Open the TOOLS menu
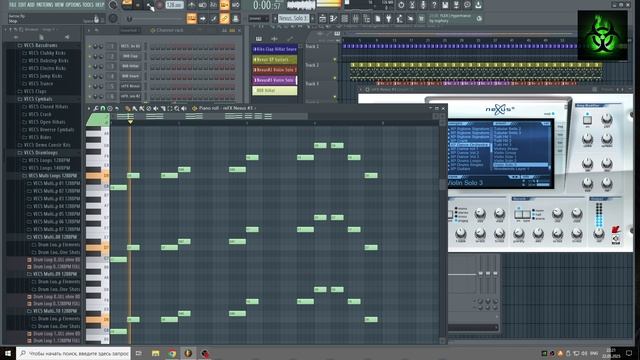640x360 pixels. coord(88,5)
